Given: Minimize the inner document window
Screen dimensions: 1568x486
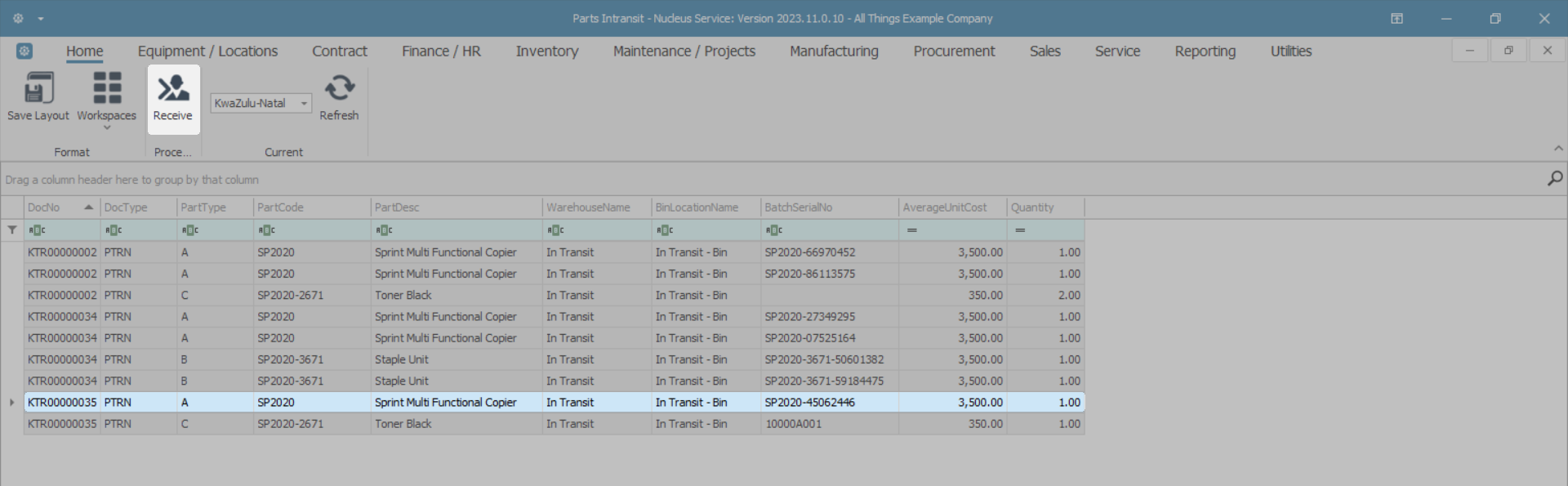Looking at the screenshot, I should (x=1469, y=51).
